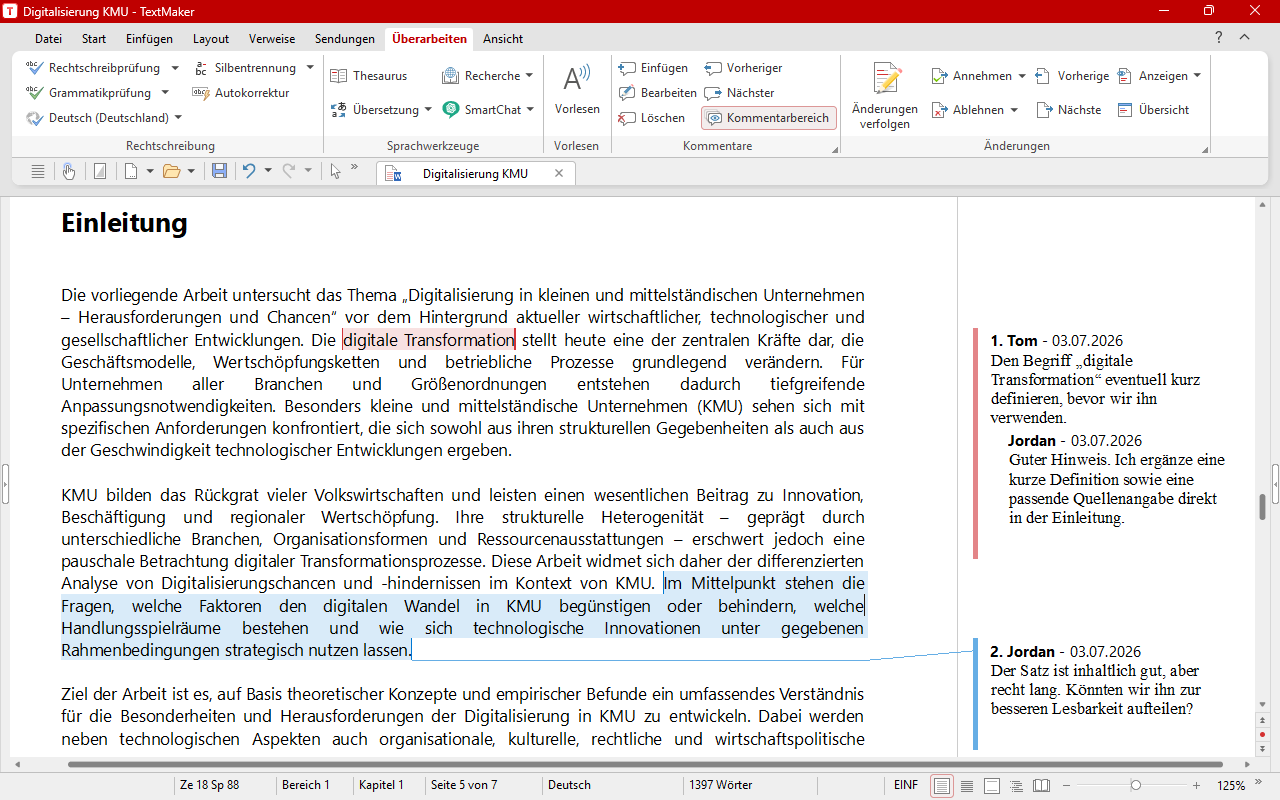Expand the Recherche dropdown arrow
This screenshot has width=1280, height=800.
coord(529,76)
